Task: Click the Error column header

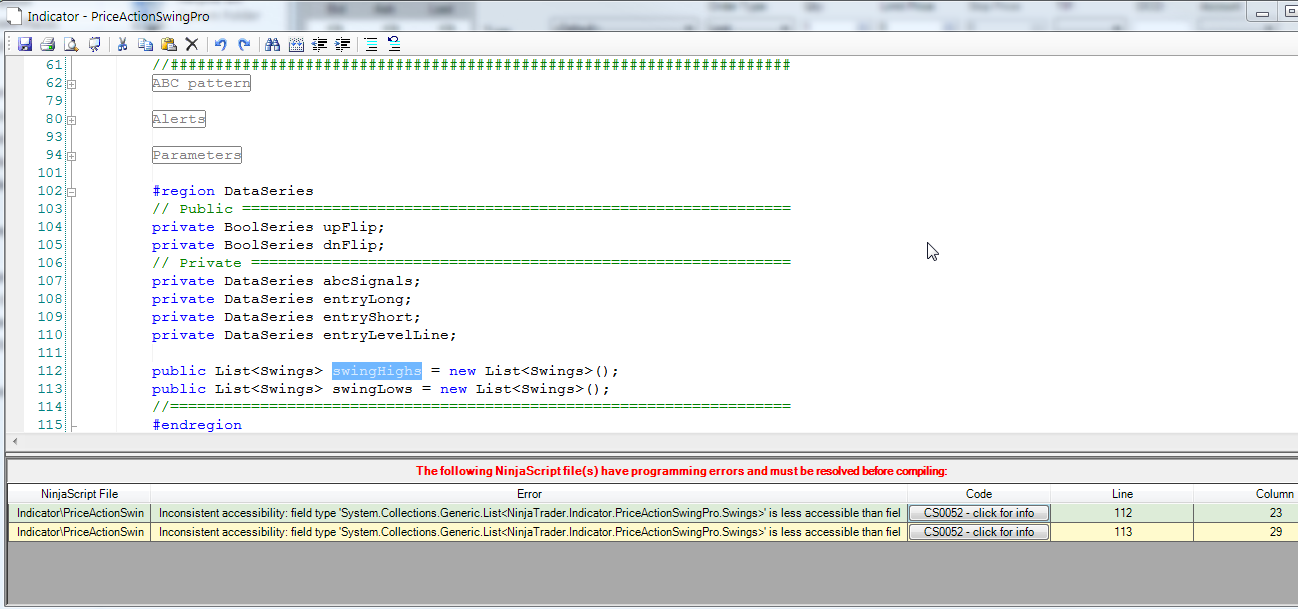Action: click(x=529, y=494)
